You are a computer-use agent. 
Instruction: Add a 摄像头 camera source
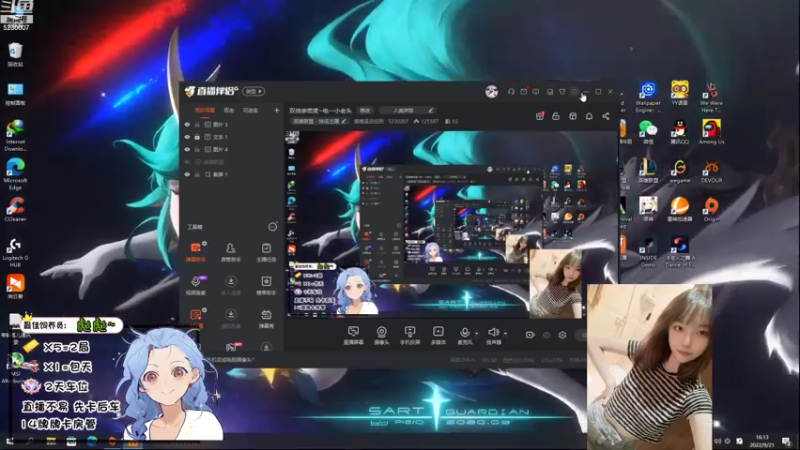coord(381,336)
